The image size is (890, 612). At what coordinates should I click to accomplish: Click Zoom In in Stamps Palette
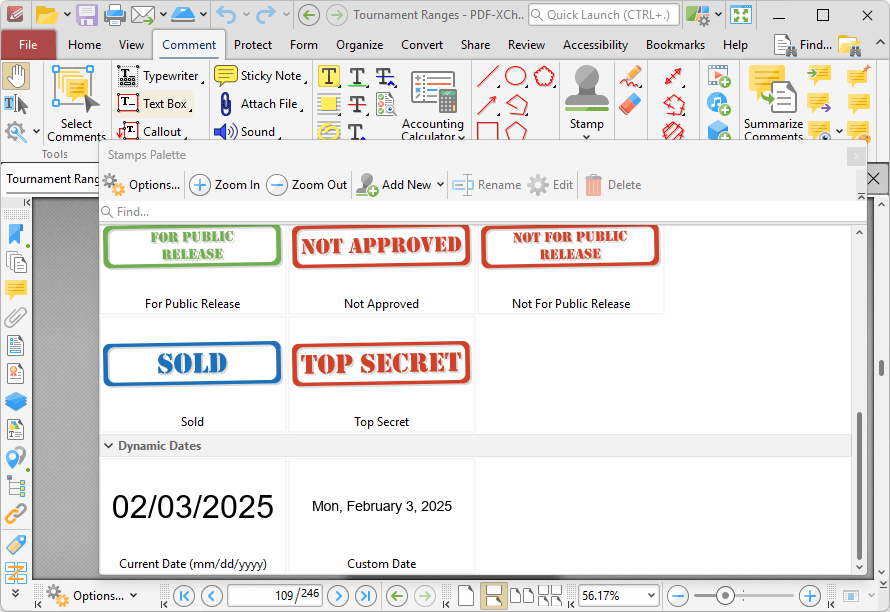click(x=225, y=185)
